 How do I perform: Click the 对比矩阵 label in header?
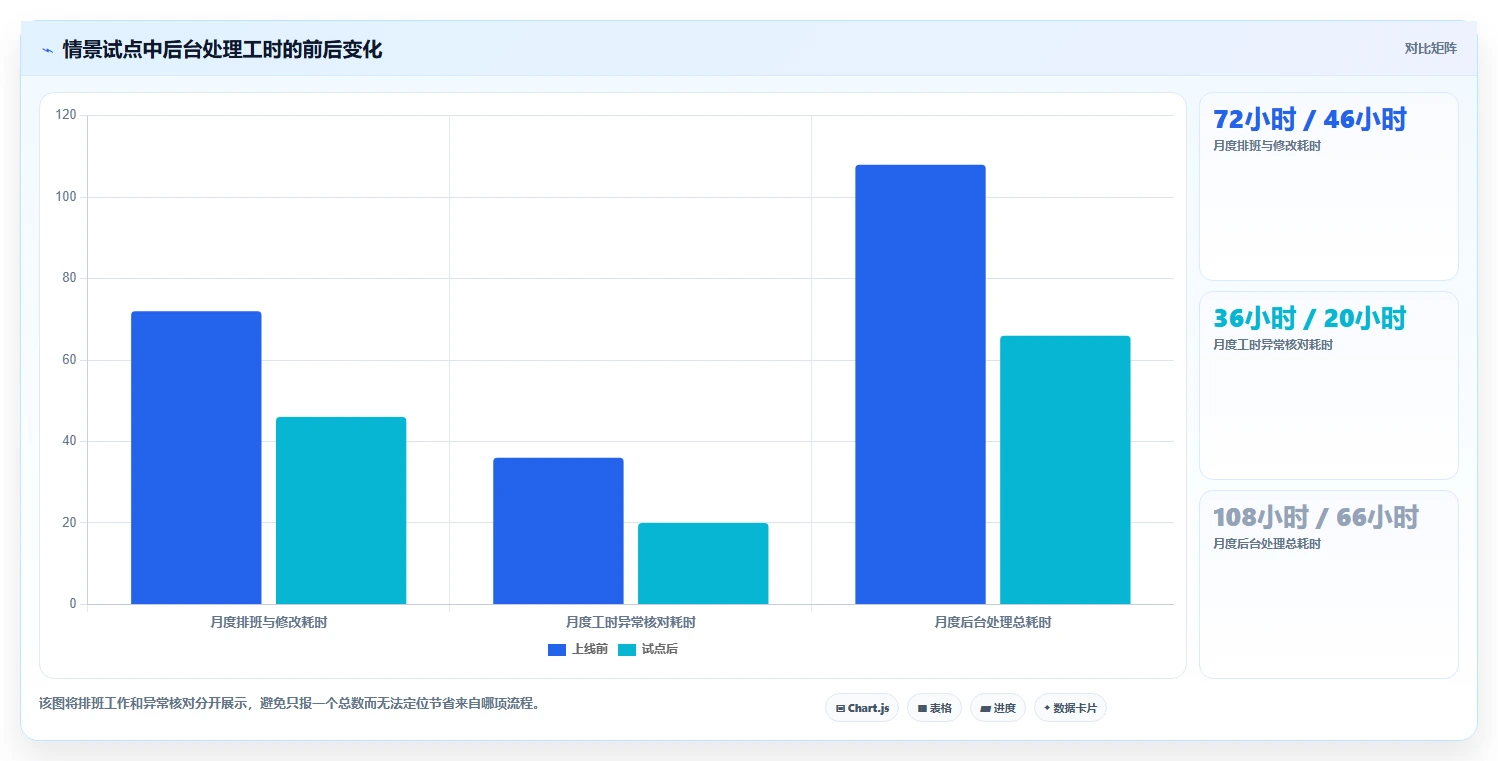(1431, 49)
